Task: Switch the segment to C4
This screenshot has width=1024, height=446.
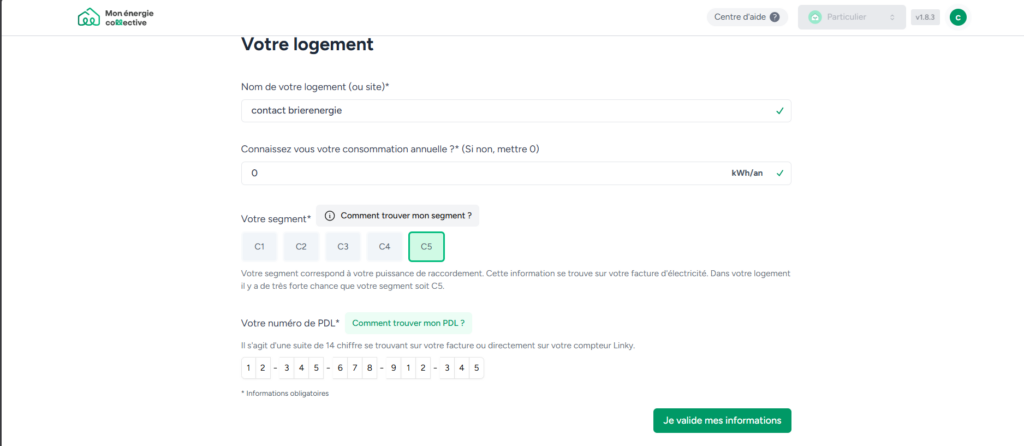Action: click(384, 246)
